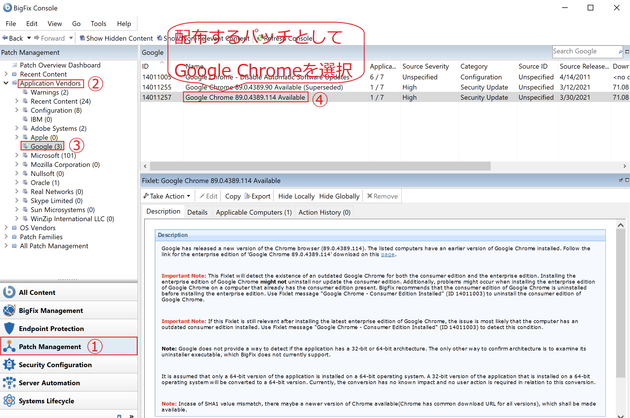630x418 pixels.
Task: Expand the Configuration (8) node
Action: pos(16,110)
